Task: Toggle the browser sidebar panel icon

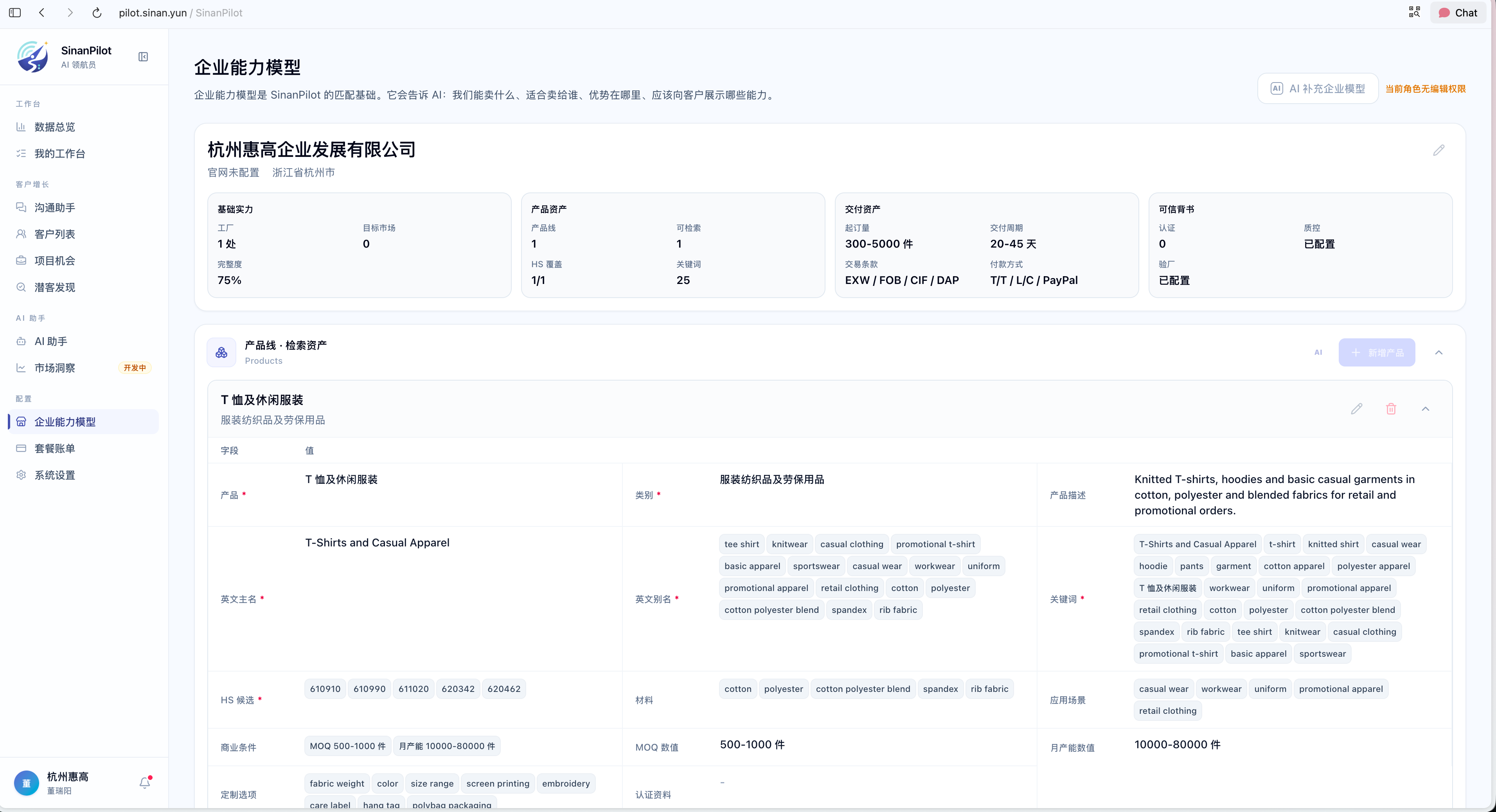Action: 15,13
